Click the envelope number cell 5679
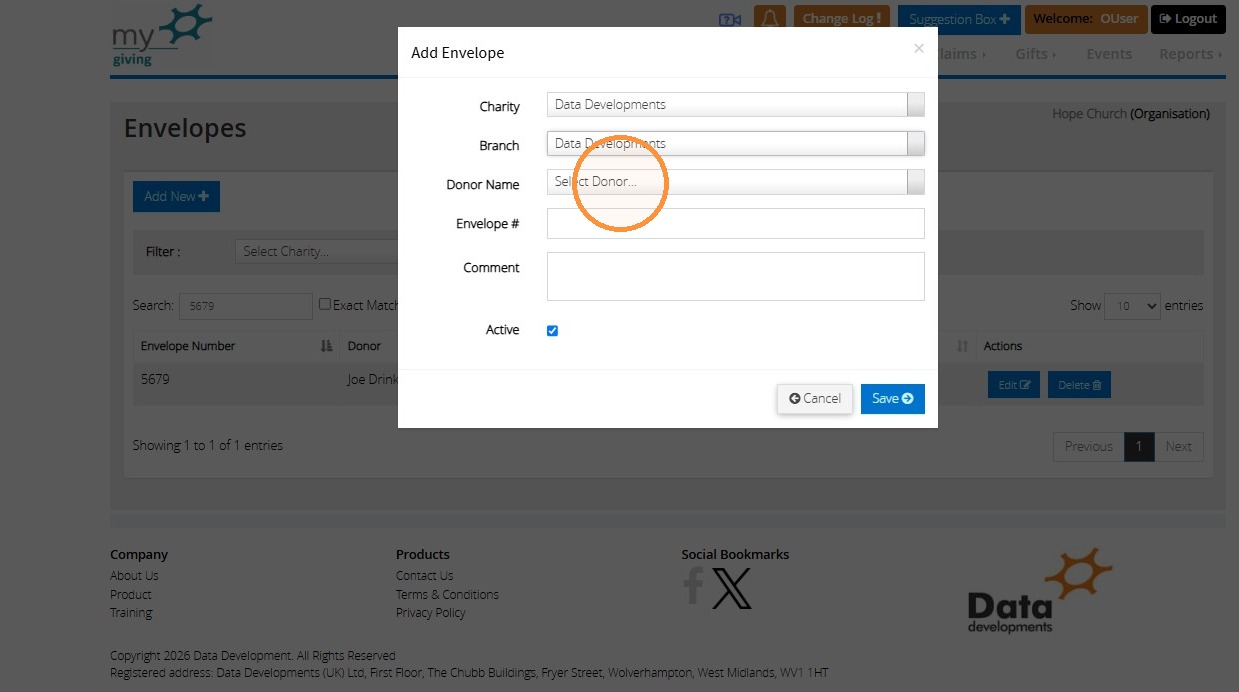This screenshot has width=1239, height=692. click(155, 380)
